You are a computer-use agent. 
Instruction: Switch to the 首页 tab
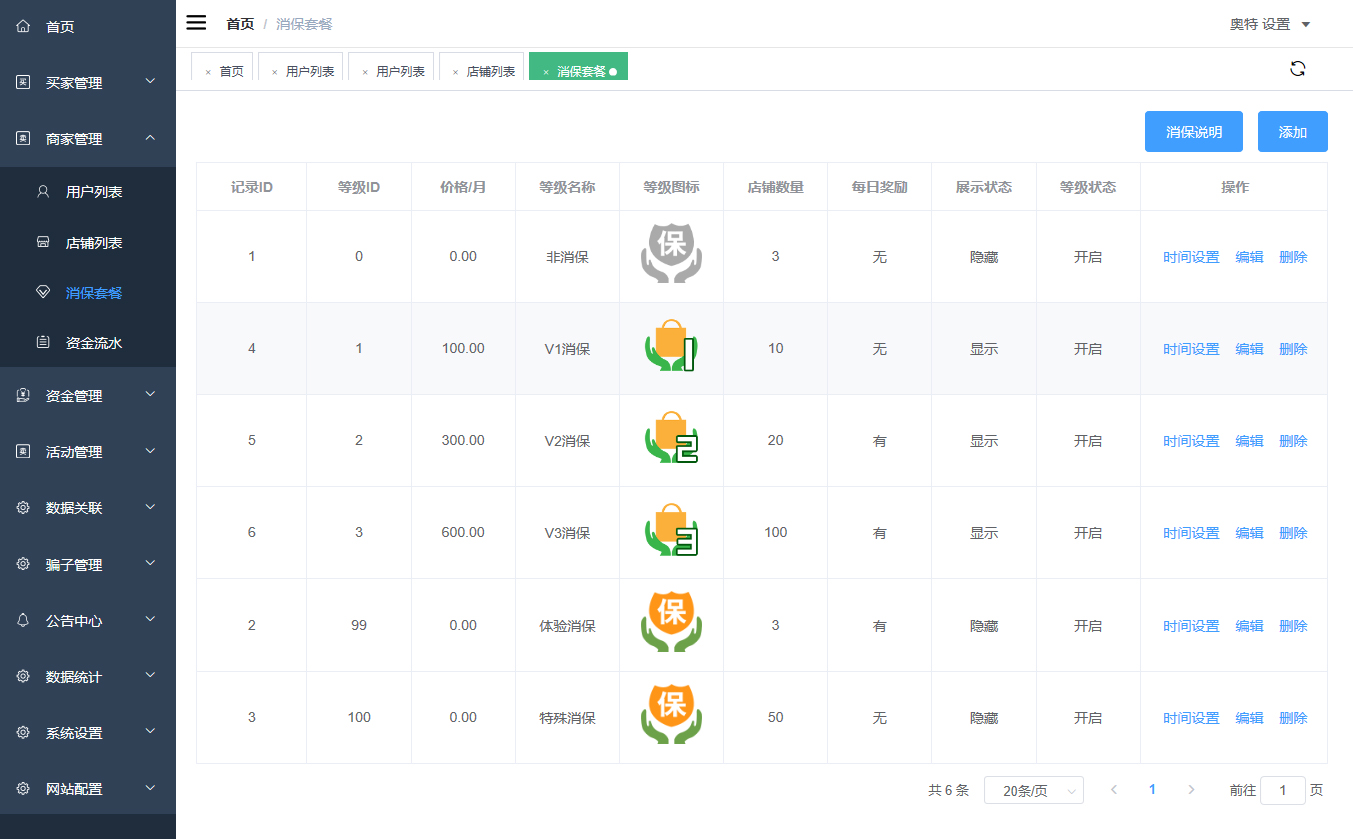tap(231, 72)
